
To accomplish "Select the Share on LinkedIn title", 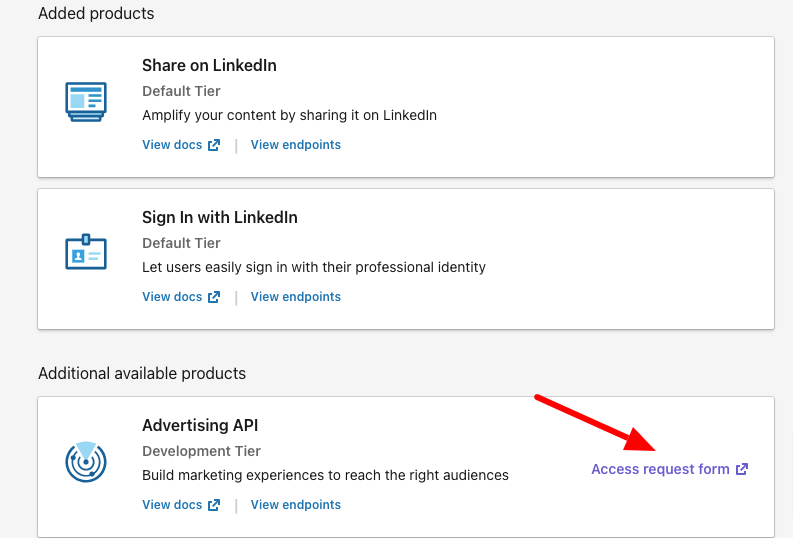I will 209,65.
